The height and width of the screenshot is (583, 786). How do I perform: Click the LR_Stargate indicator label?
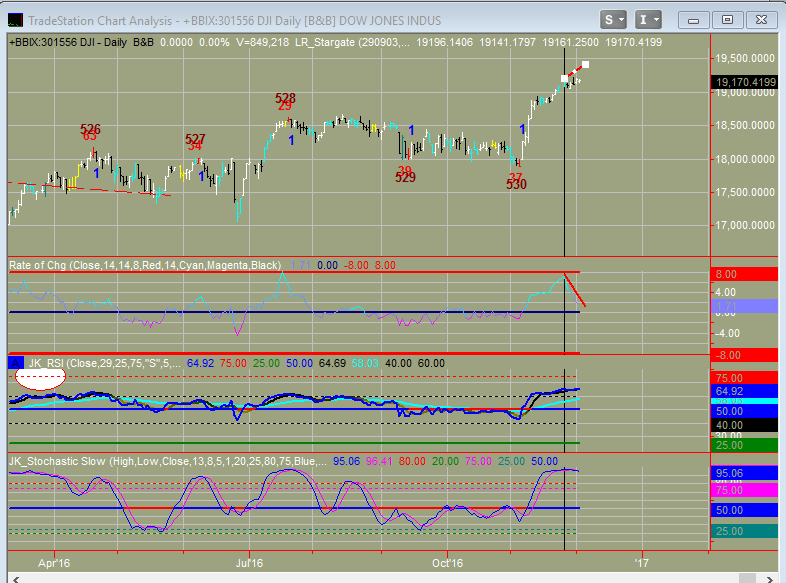(x=352, y=43)
